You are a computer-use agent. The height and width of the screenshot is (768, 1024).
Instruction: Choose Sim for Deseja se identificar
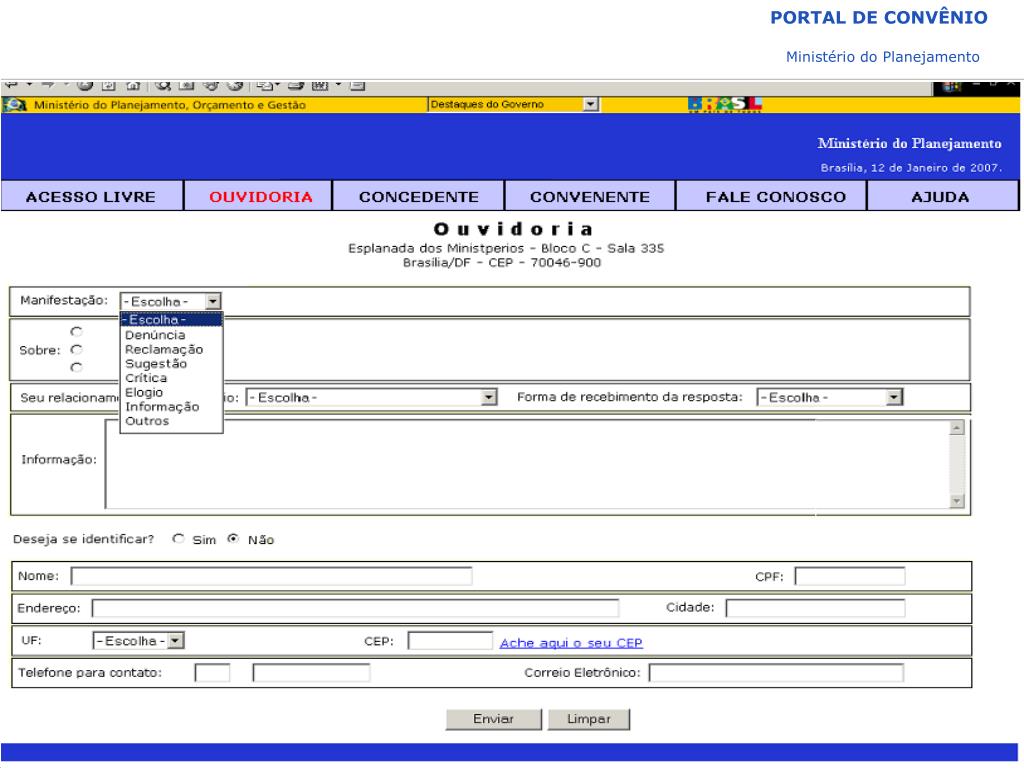click(x=178, y=539)
